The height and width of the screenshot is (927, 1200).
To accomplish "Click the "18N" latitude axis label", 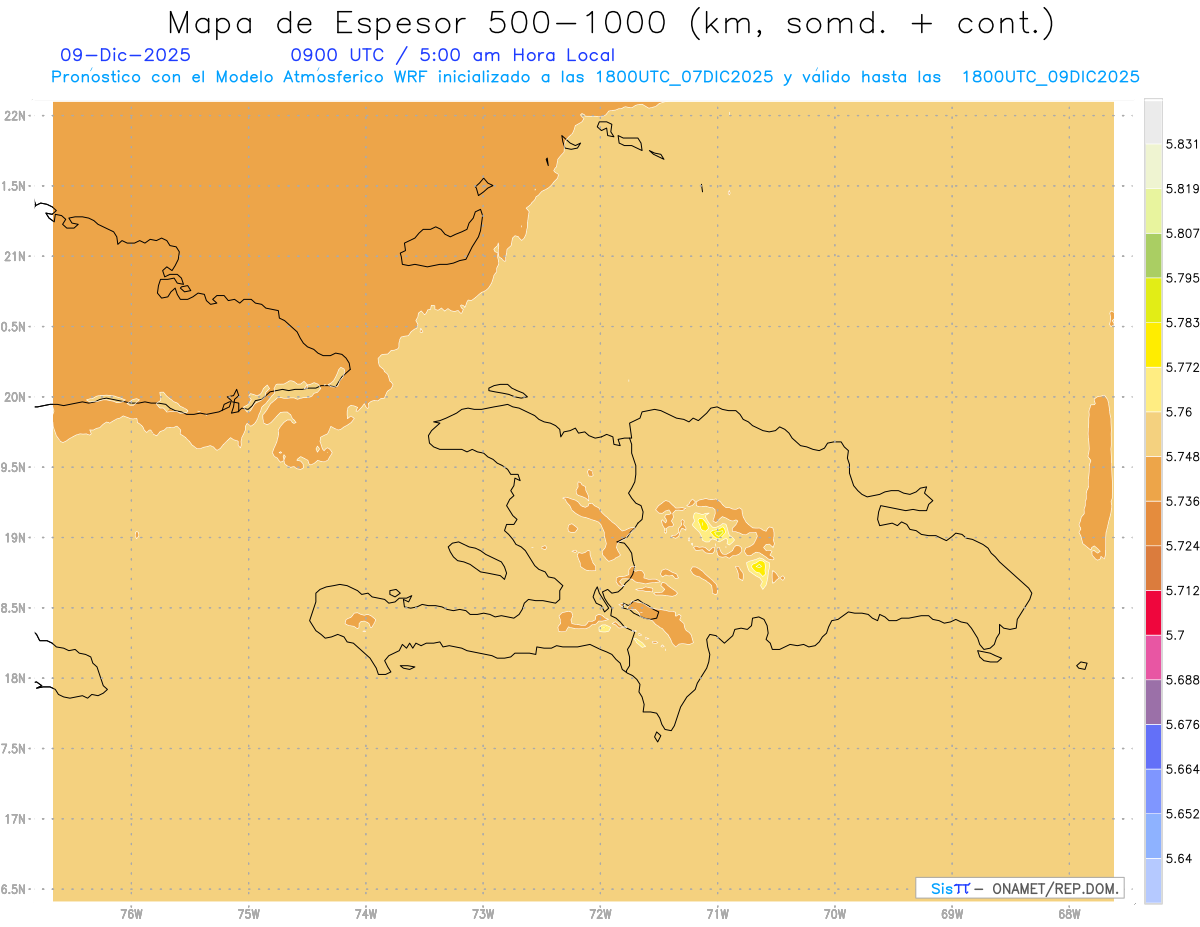I will pos(15,678).
